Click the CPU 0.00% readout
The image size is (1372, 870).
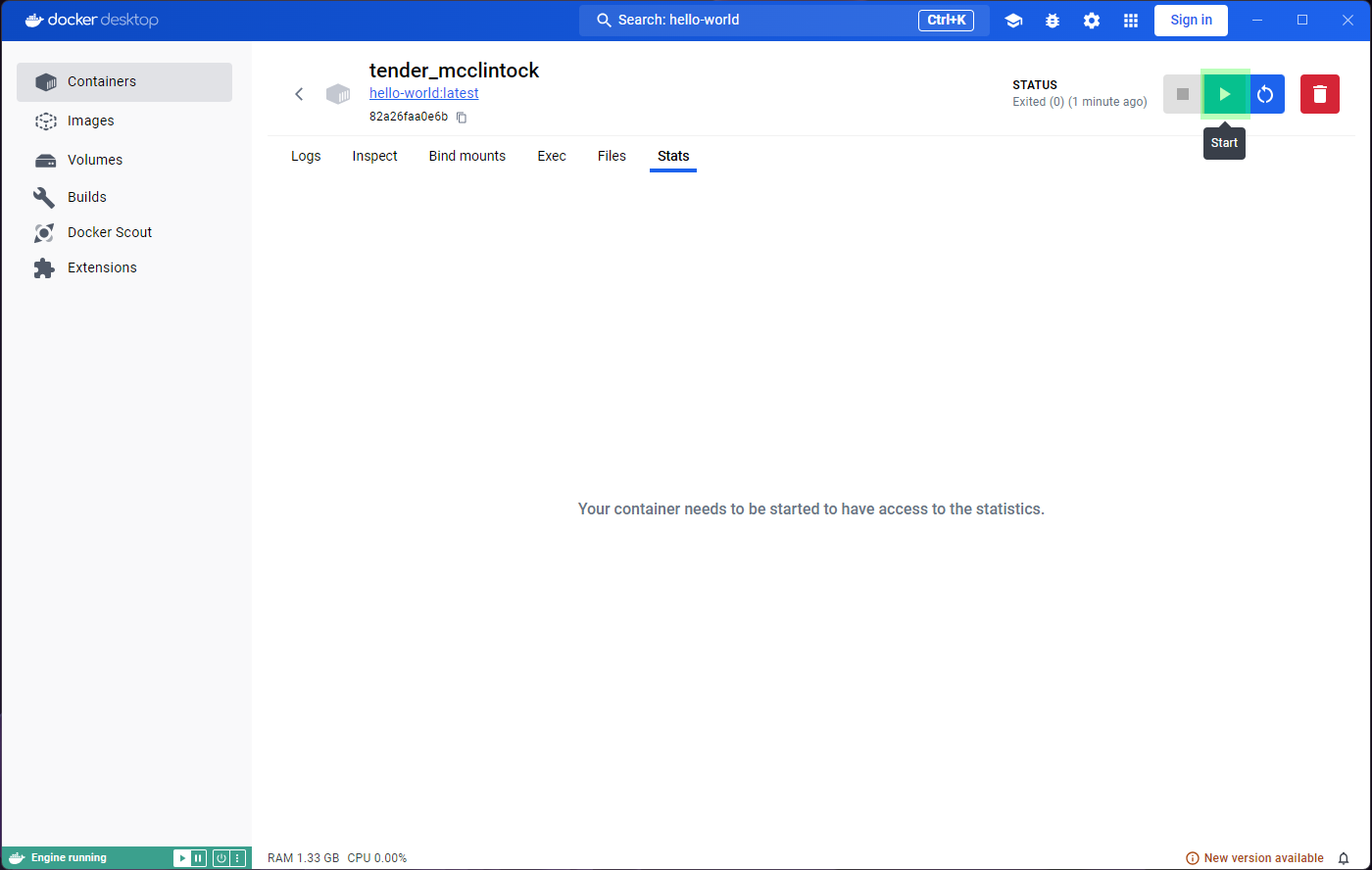[377, 858]
